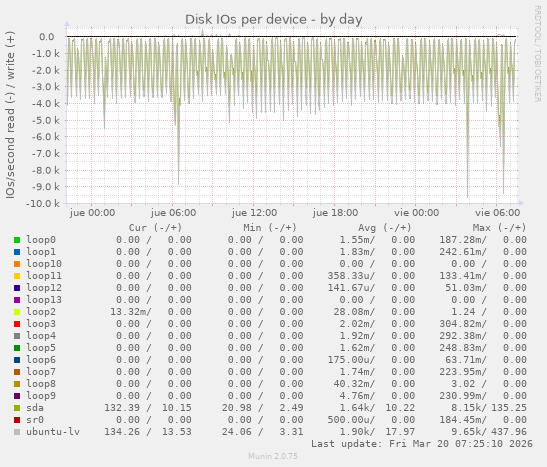The image size is (547, 467).
Task: Click the loop0 green legend swatch
Action: 17,240
